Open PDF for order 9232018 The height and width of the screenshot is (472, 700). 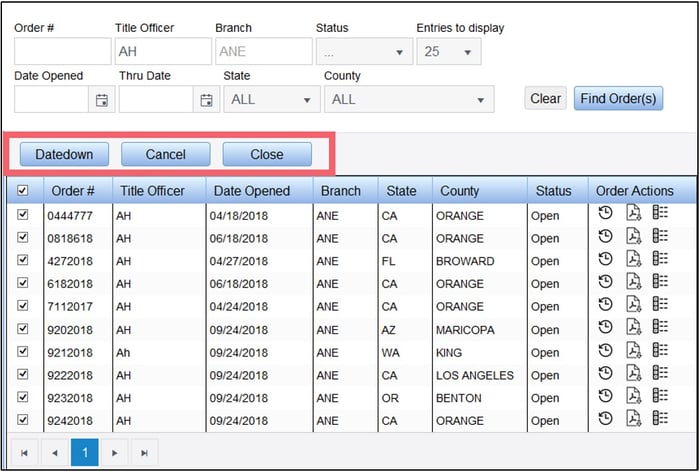pos(633,396)
